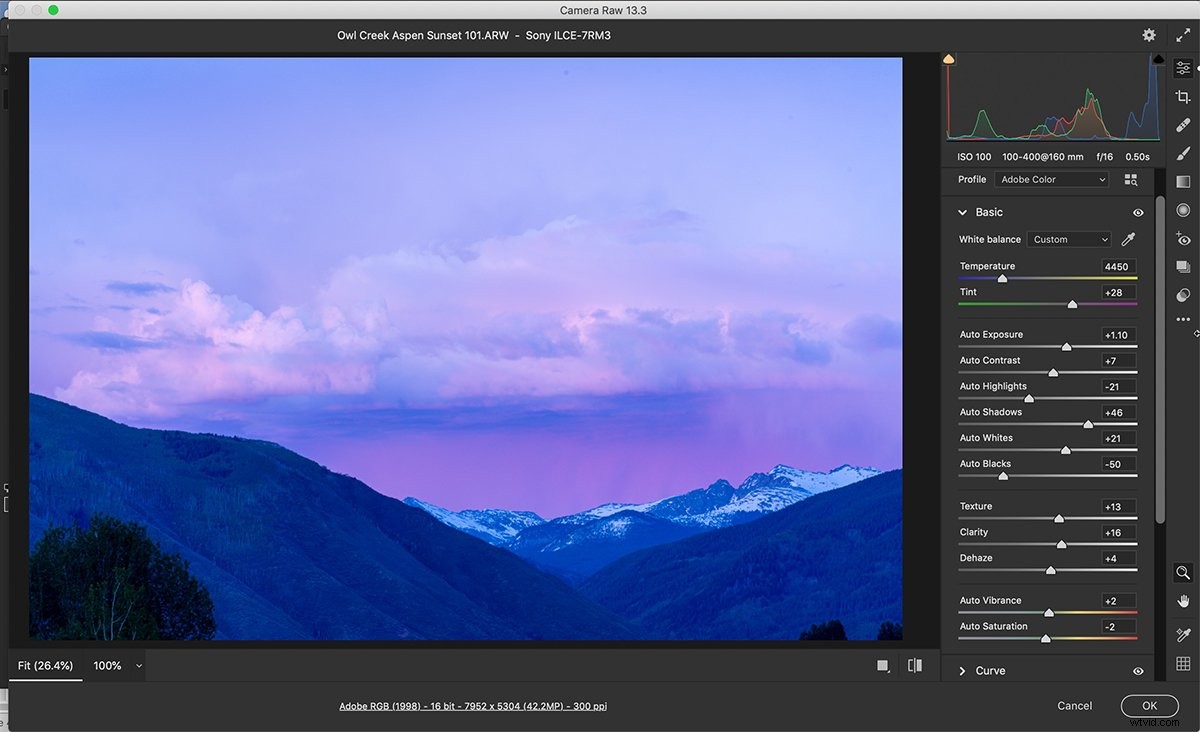Select the Hand tool
Viewport: 1200px width, 732px height.
click(x=1183, y=603)
